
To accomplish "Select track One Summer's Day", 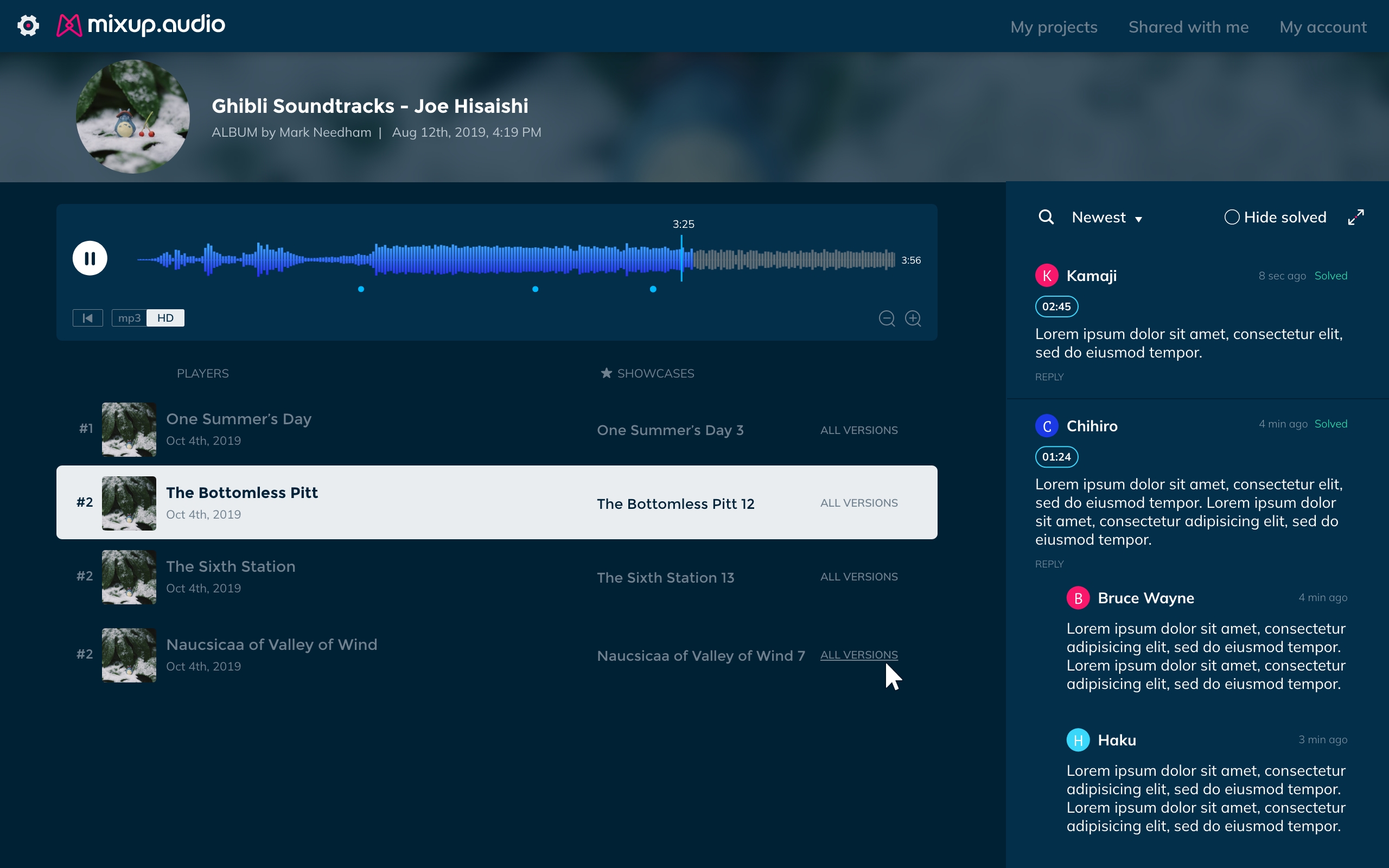I will pos(239,419).
